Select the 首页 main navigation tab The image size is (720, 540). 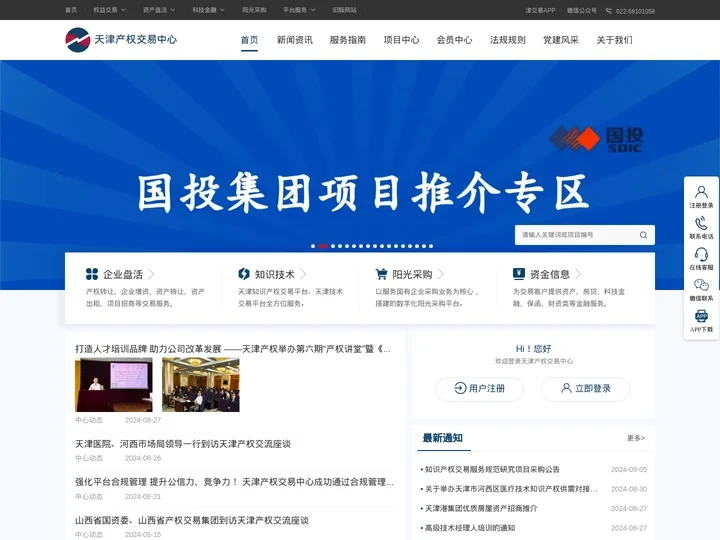[x=249, y=40]
